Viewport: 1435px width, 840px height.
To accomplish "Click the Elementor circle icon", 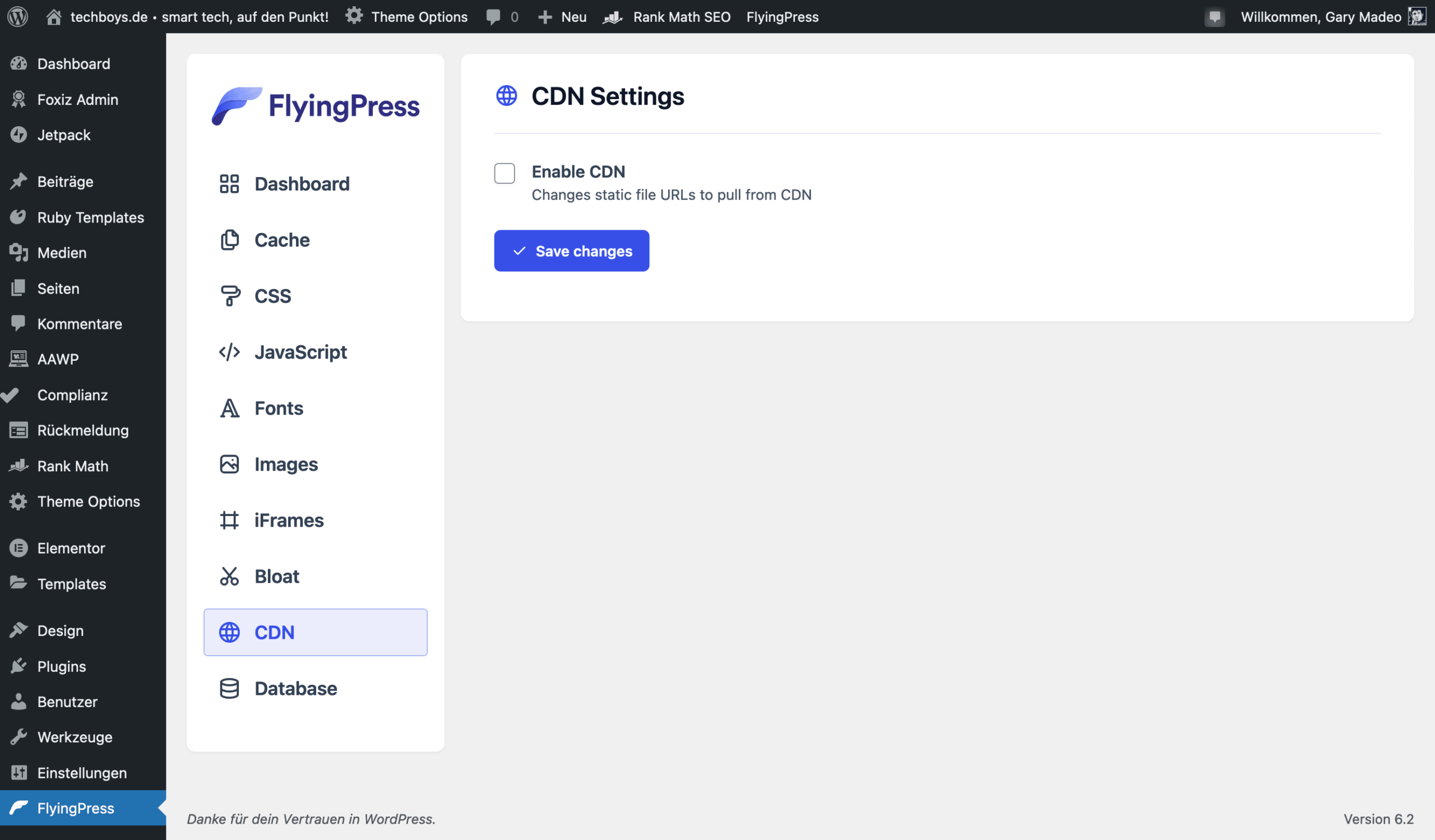I will (x=19, y=548).
